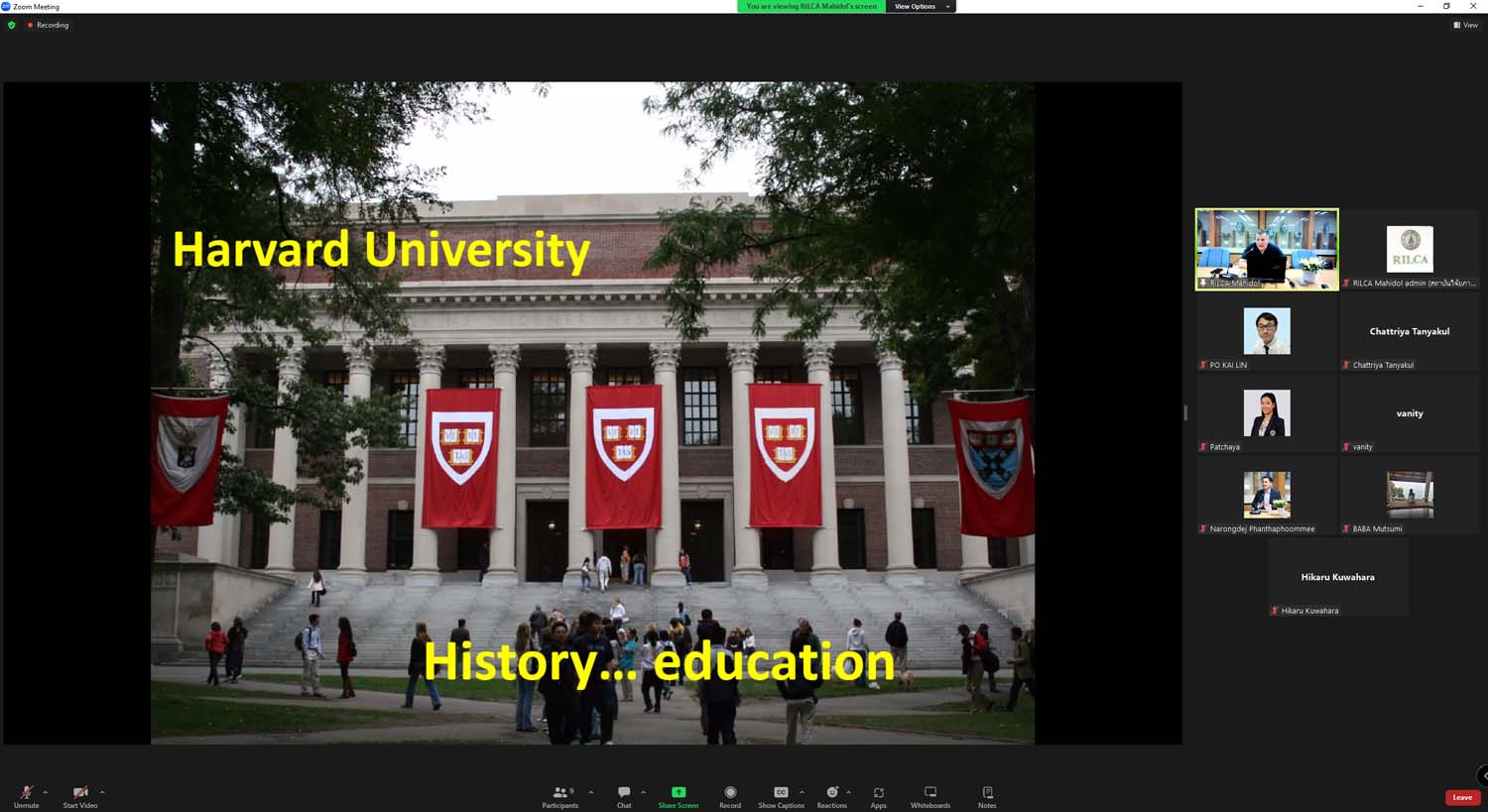Viewport: 1488px width, 812px height.
Task: Open the Chat panel
Action: [624, 796]
